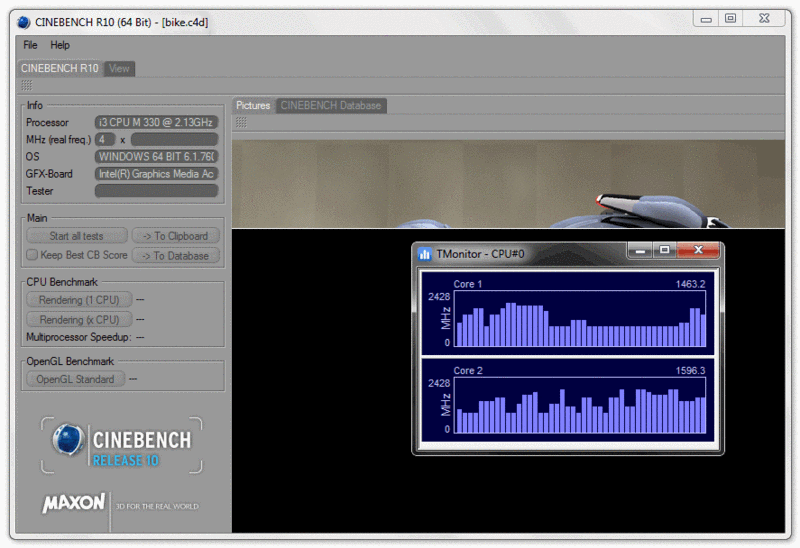Click the grip handle under CINEBENCH R10 tab
Screen dimensions: 800x548
(x=27, y=85)
